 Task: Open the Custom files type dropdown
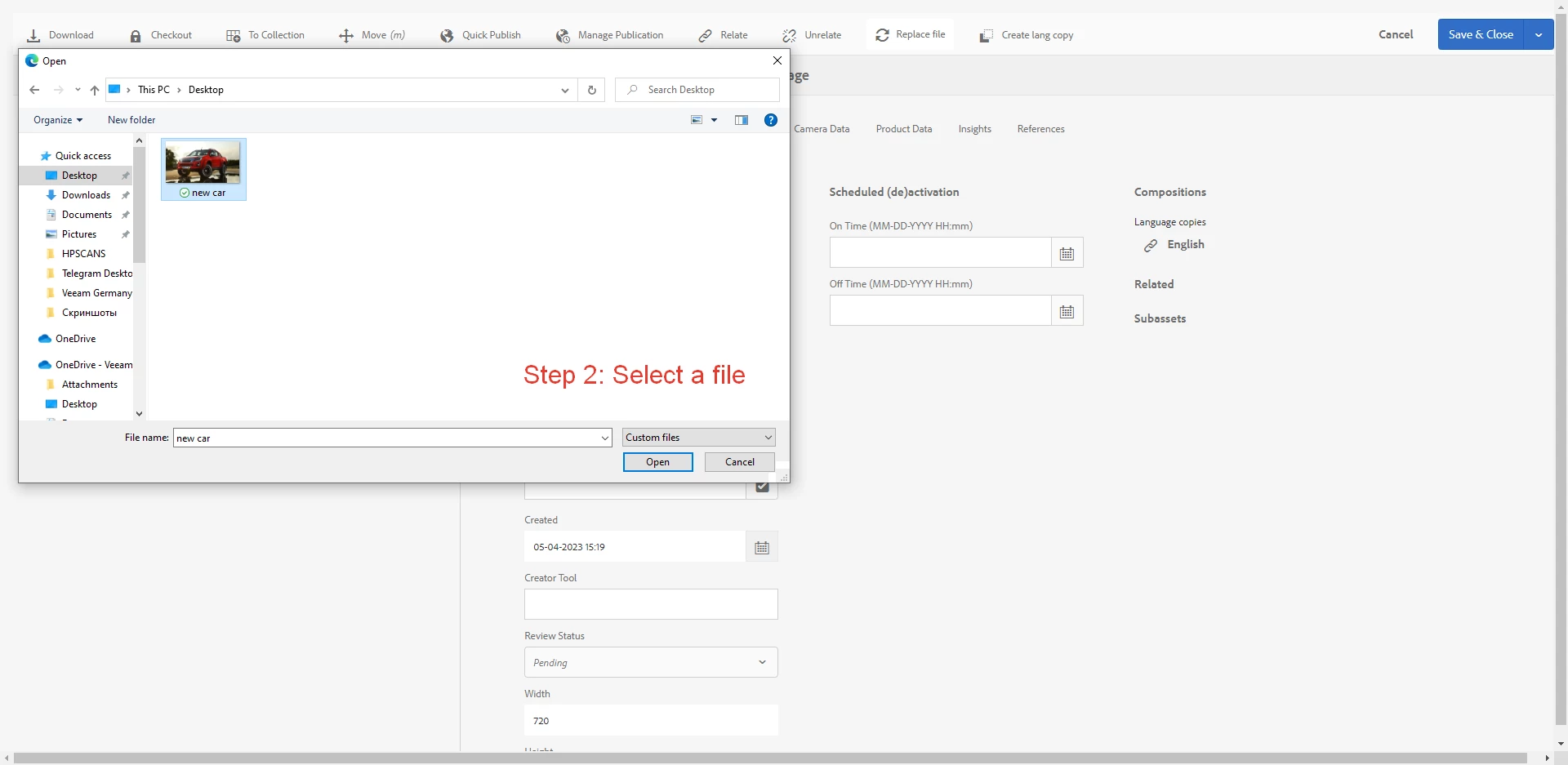tap(699, 438)
